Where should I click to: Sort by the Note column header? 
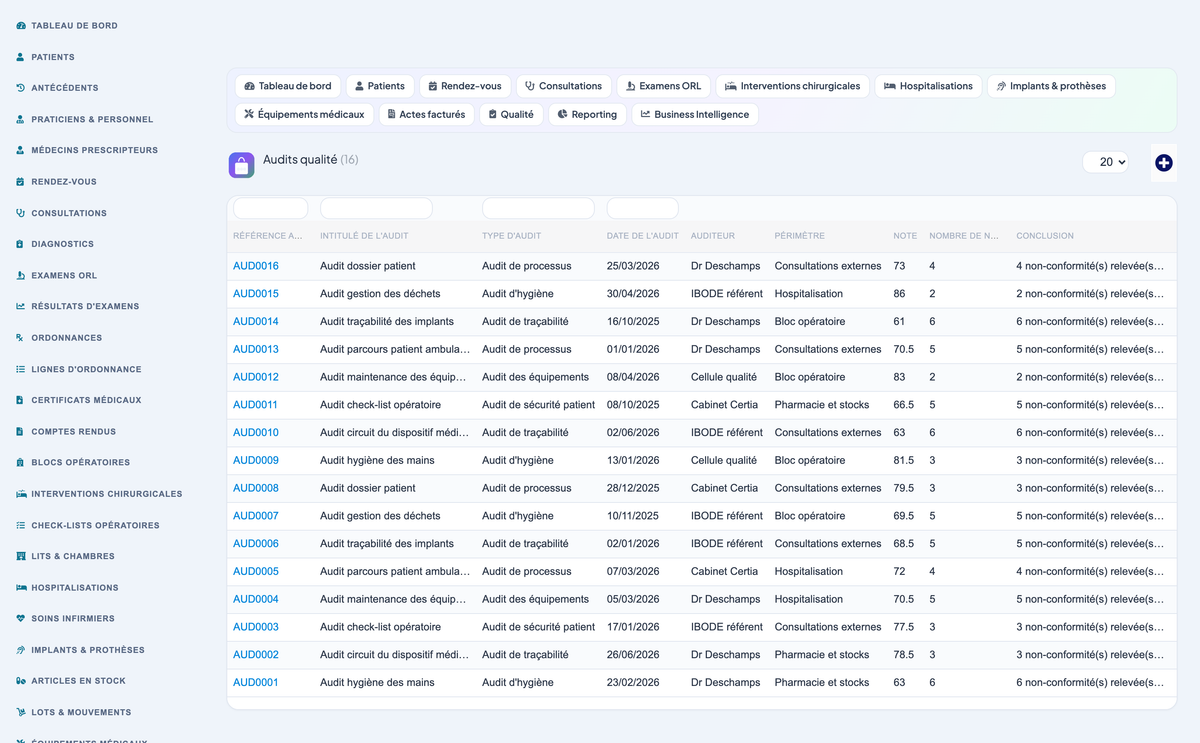[905, 236]
